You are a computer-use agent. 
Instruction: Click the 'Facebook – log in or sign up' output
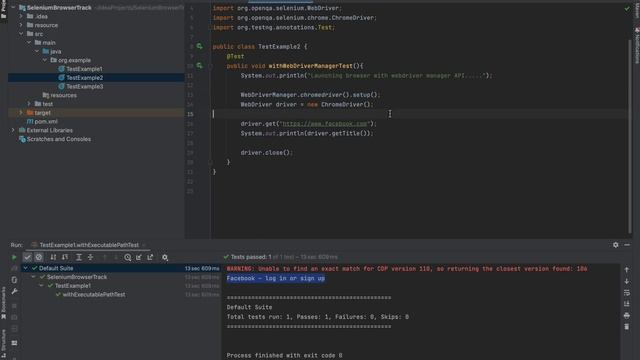pyautogui.click(x=276, y=278)
